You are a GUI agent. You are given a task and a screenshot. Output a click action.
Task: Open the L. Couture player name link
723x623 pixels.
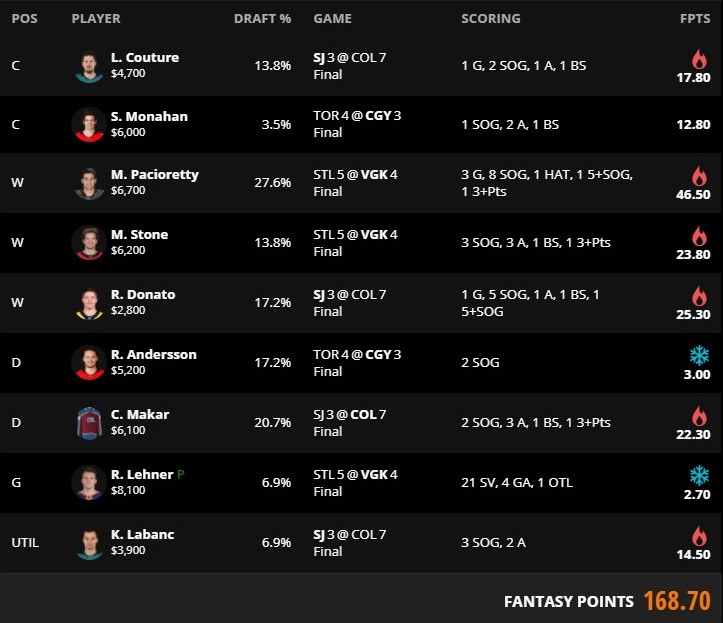tap(146, 58)
